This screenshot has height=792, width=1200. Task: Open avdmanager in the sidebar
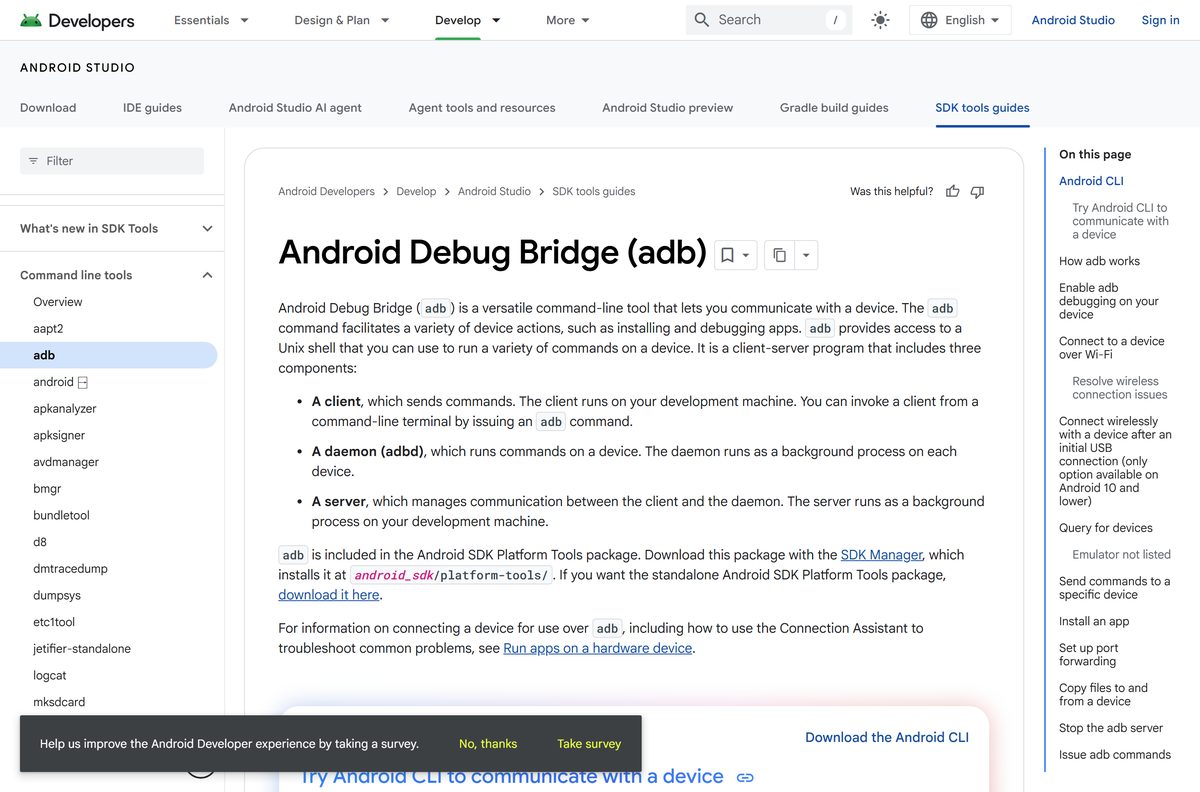point(66,462)
